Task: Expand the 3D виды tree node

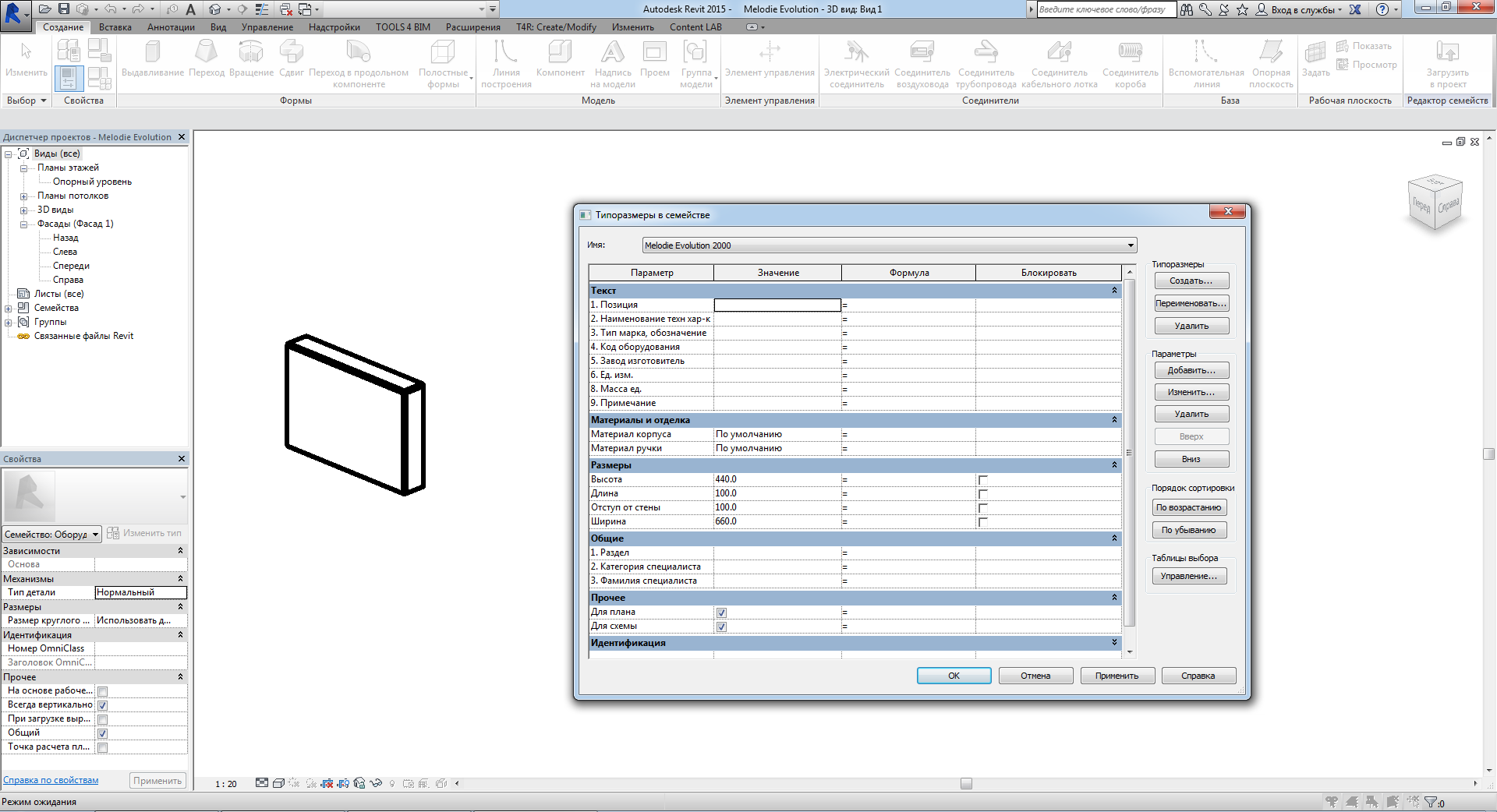Action: pyautogui.click(x=23, y=210)
